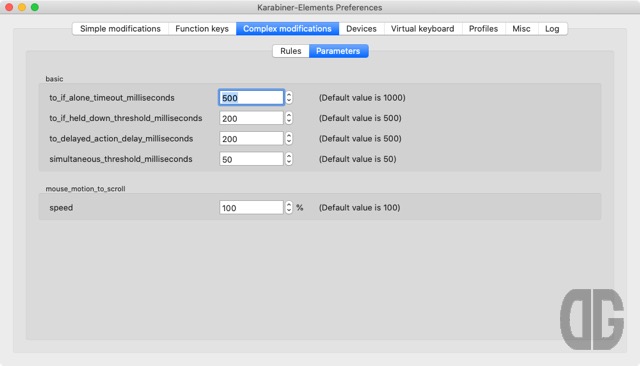640x366 pixels.
Task: Open the Profiles tab
Action: pyautogui.click(x=483, y=29)
